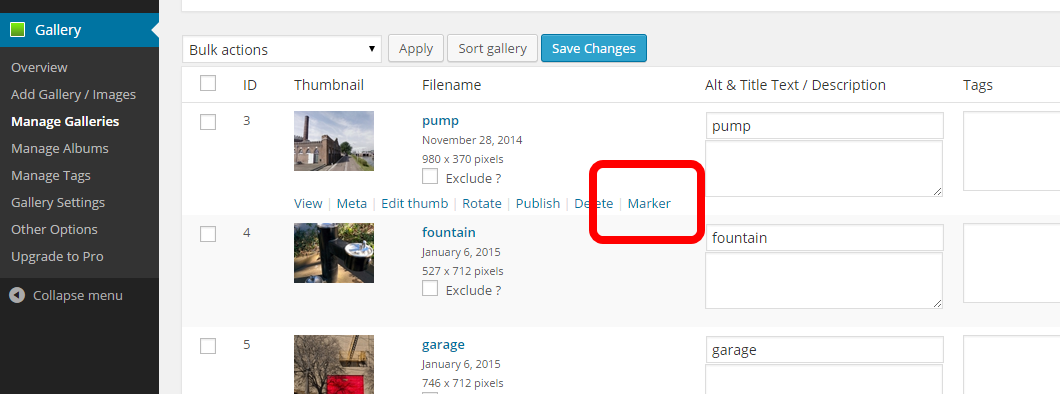Toggle the select-all checkbox in header
Screen dimensions: 1060x394
208,84
